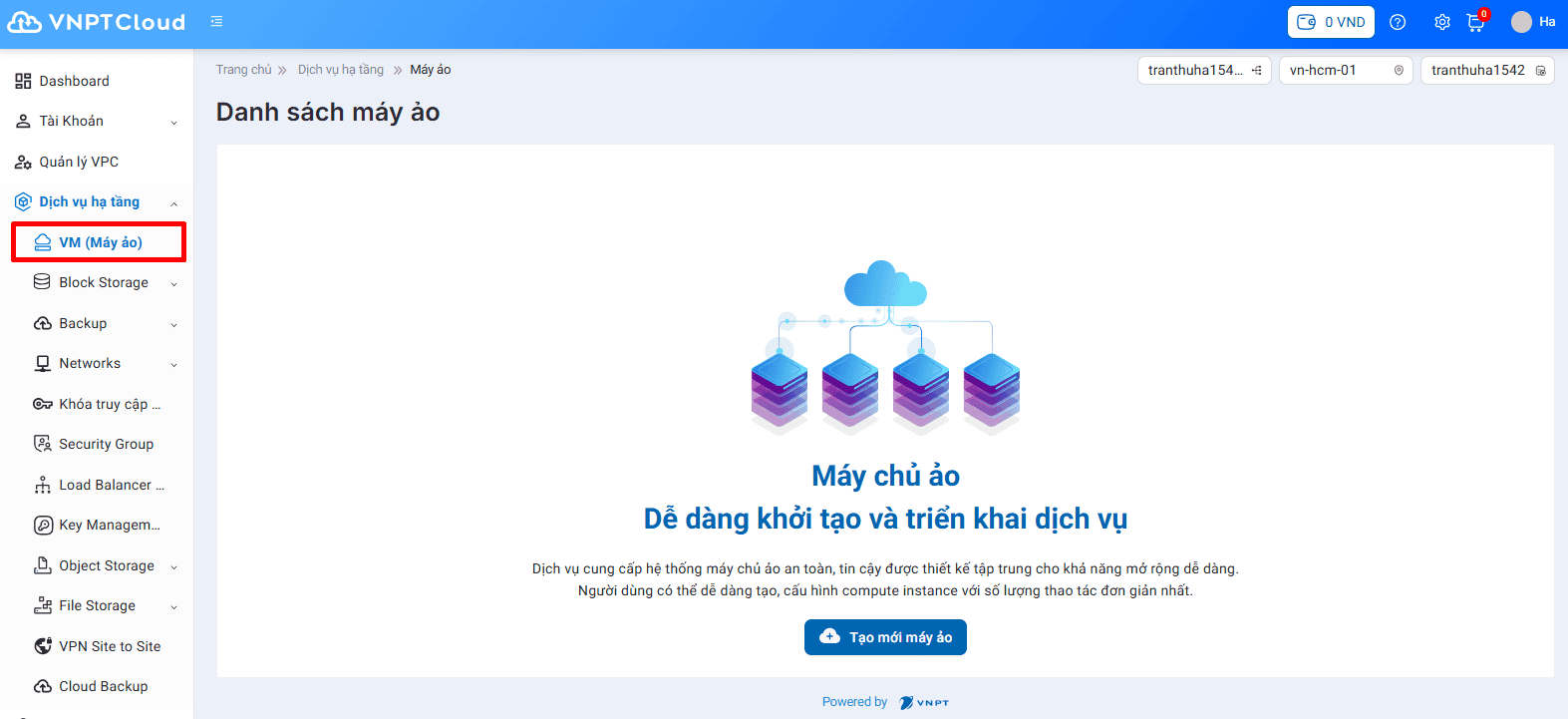
Task: Open the help question mark icon
Action: click(x=1398, y=22)
